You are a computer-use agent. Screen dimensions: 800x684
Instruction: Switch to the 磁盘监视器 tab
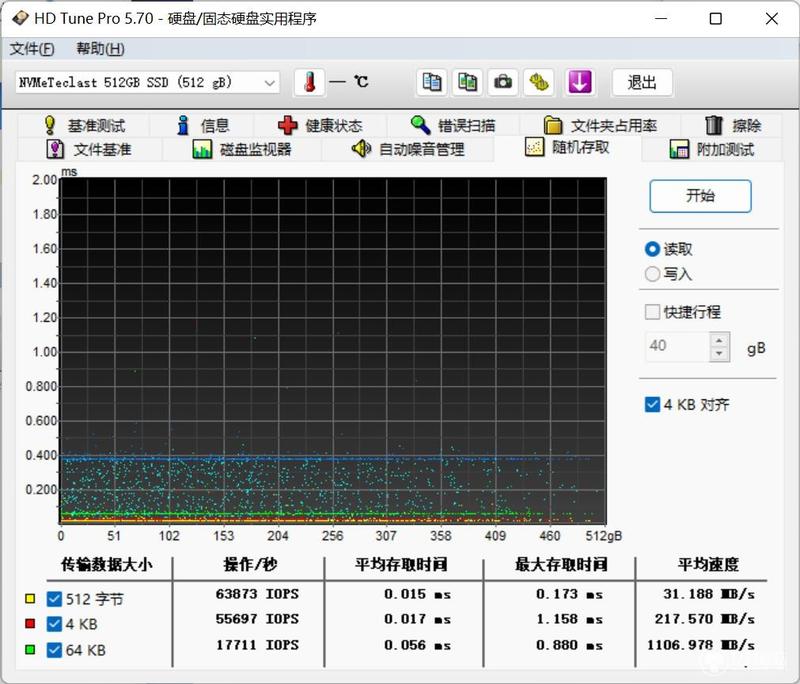pyautogui.click(x=242, y=149)
